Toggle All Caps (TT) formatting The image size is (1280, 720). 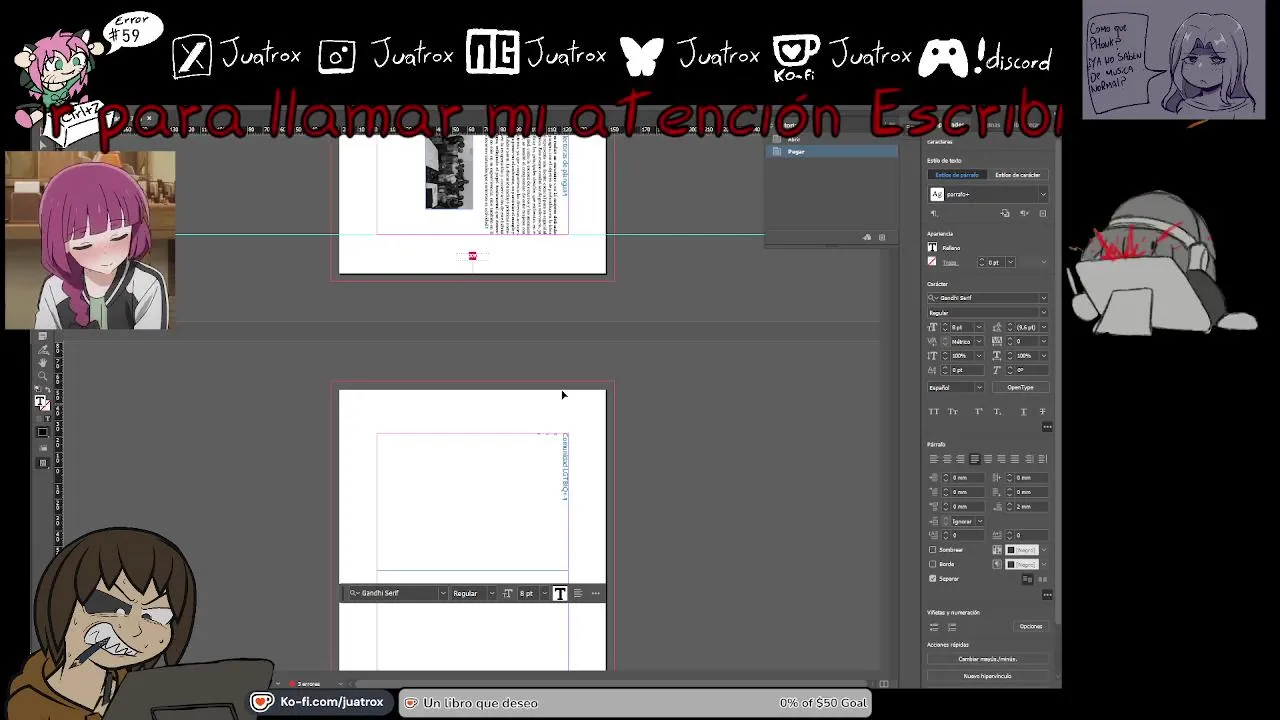934,411
